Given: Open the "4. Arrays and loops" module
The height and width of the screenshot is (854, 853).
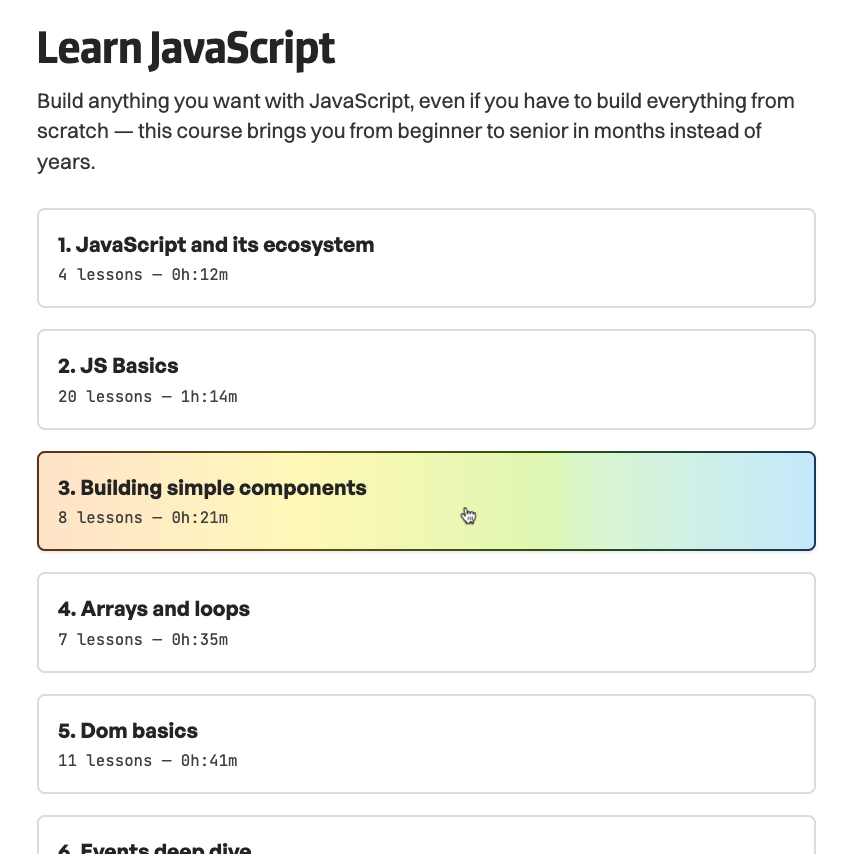Looking at the screenshot, I should (153, 609).
